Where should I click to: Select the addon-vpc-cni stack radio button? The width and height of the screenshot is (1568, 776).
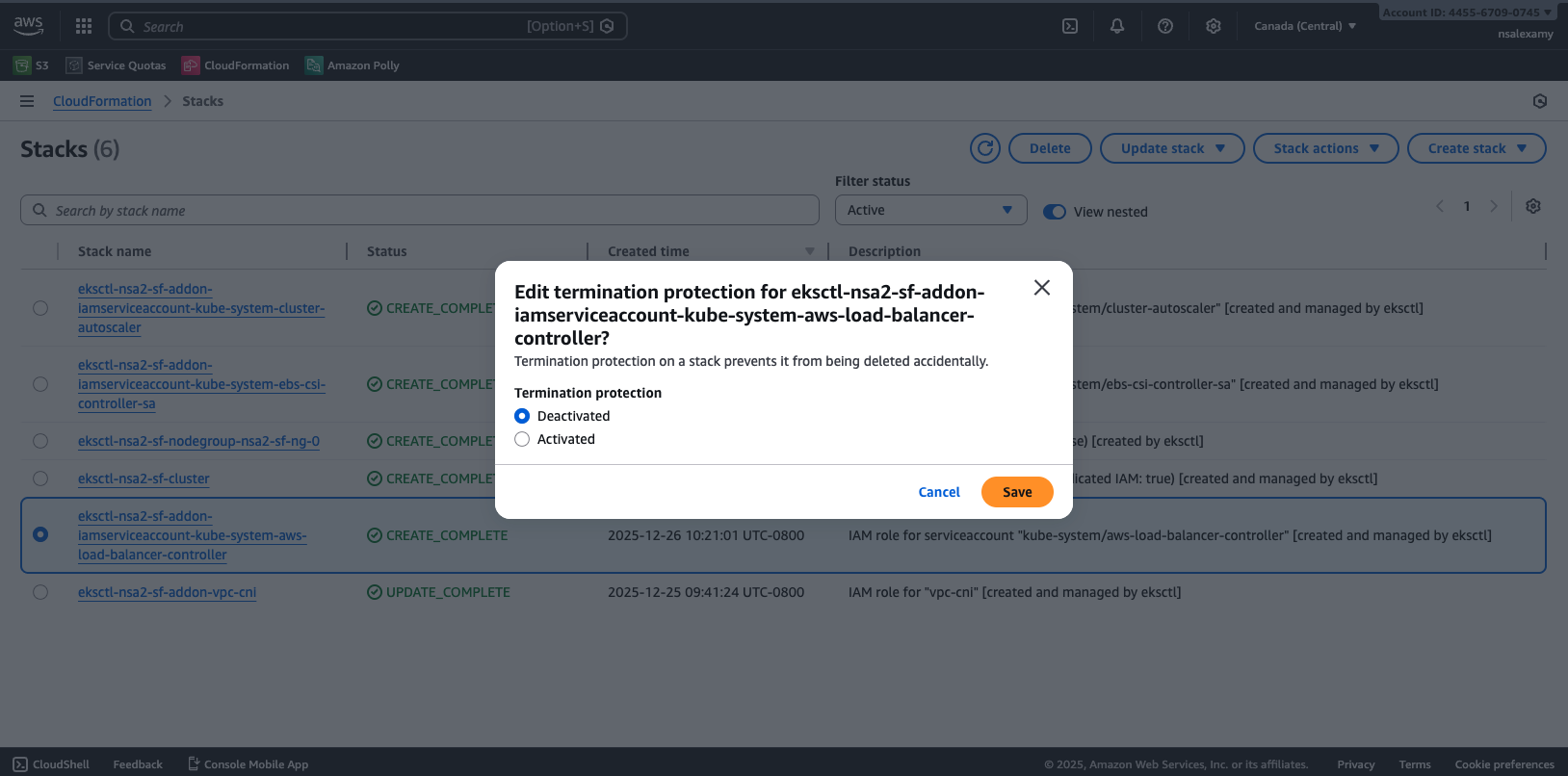40,592
